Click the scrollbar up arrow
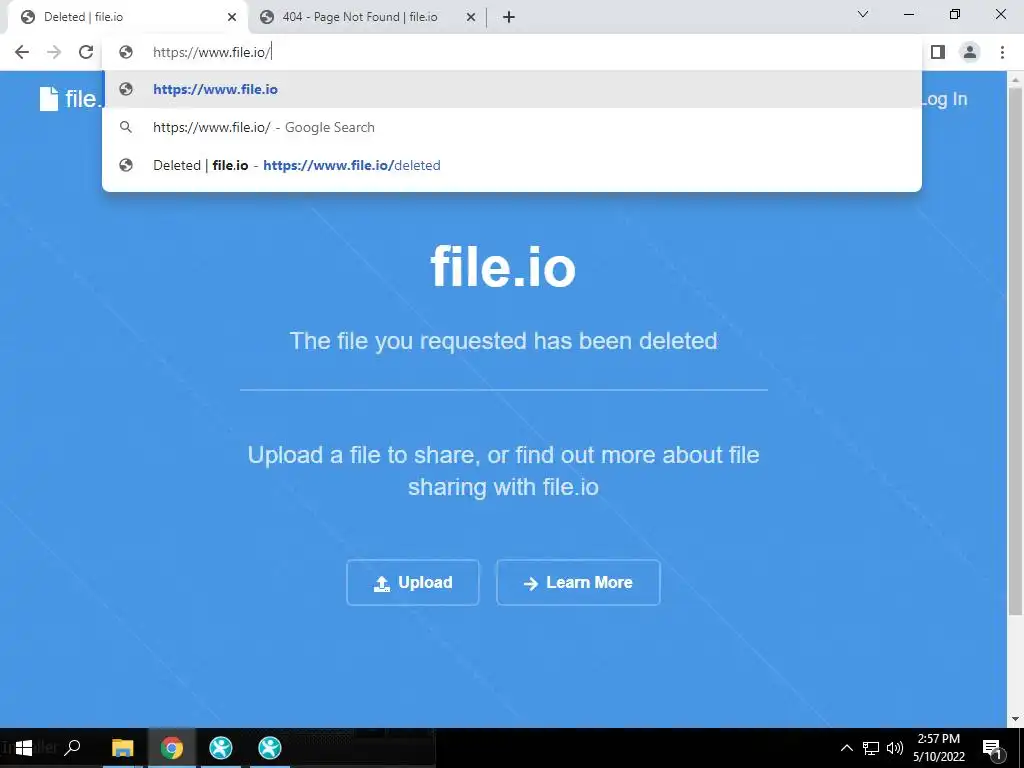The height and width of the screenshot is (768, 1024). (x=1015, y=79)
